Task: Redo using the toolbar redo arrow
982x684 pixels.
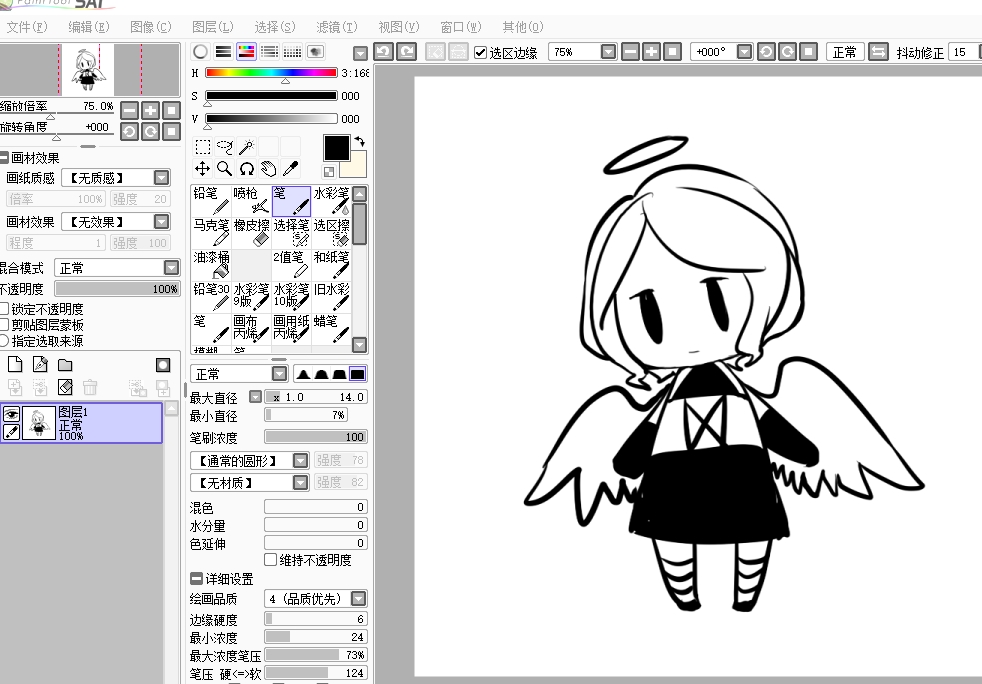Action: [406, 52]
